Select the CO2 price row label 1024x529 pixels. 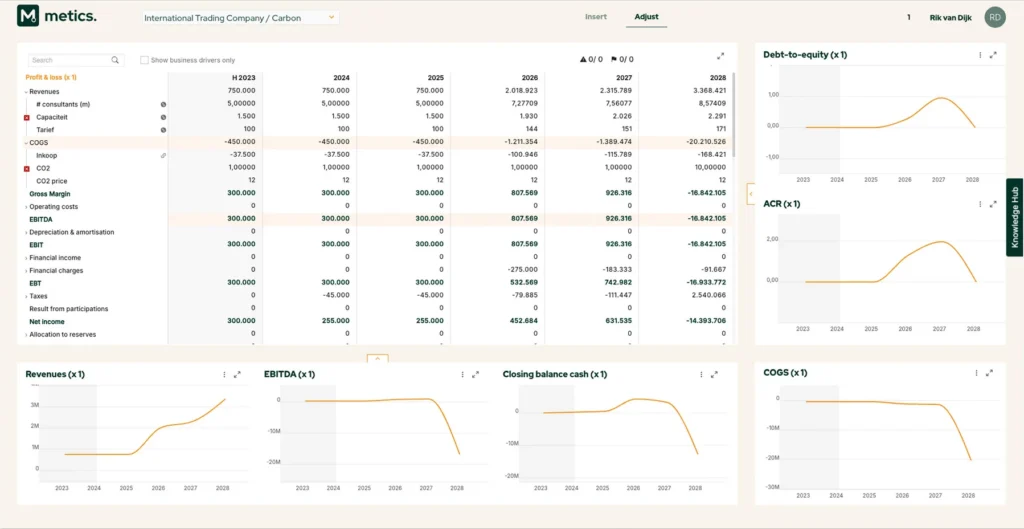pyautogui.click(x=52, y=182)
